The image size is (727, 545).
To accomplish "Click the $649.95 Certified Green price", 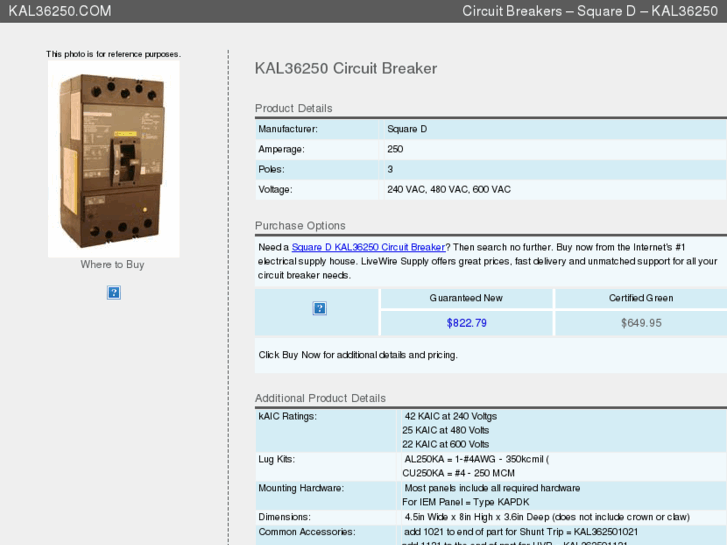I will pyautogui.click(x=641, y=323).
